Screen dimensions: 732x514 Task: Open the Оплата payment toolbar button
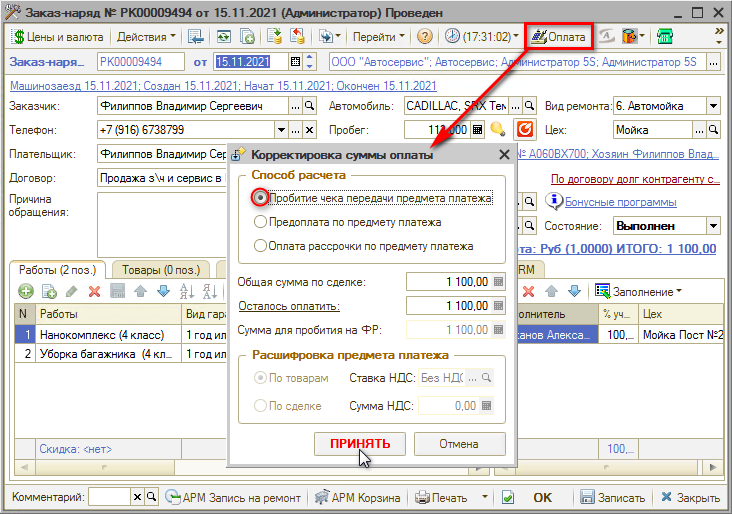tap(558, 36)
